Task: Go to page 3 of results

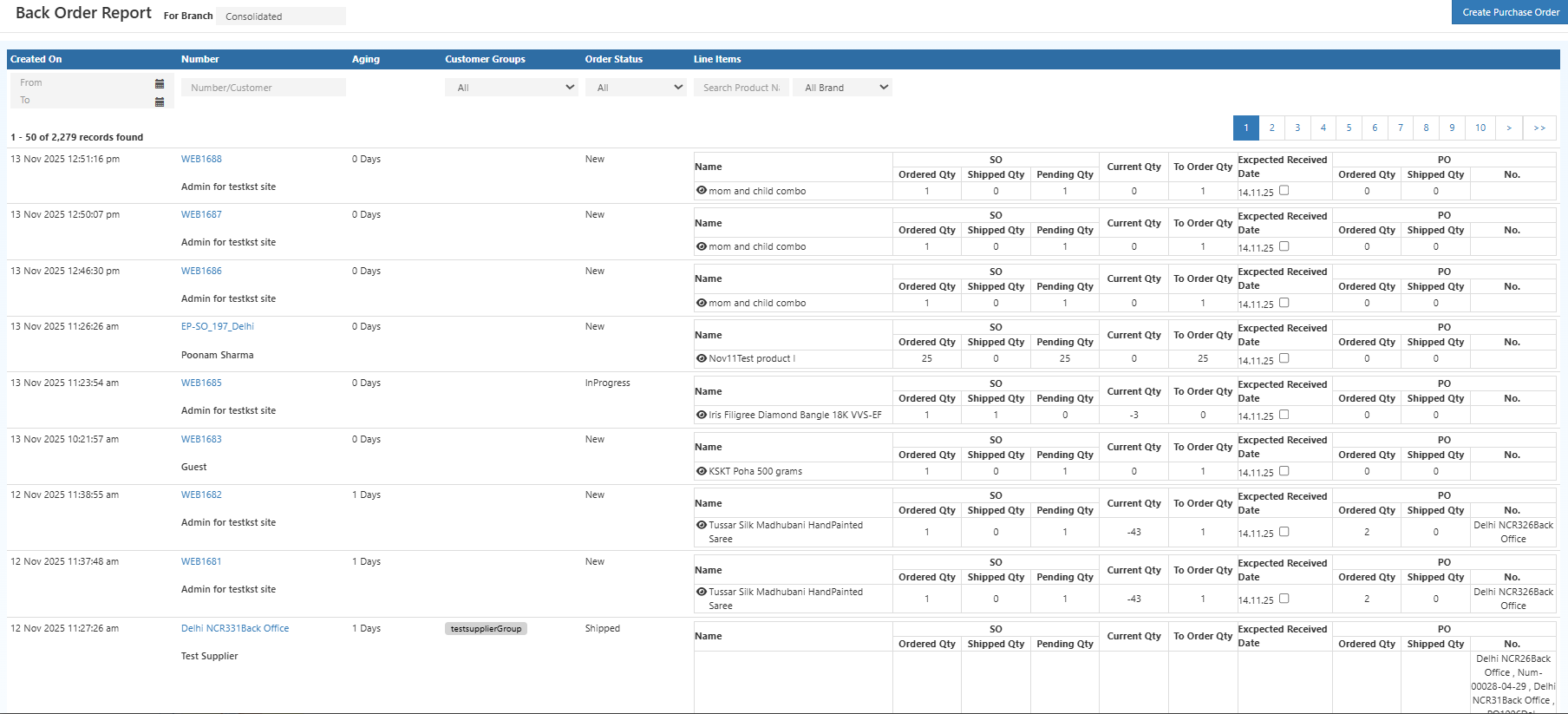Action: [x=1297, y=128]
